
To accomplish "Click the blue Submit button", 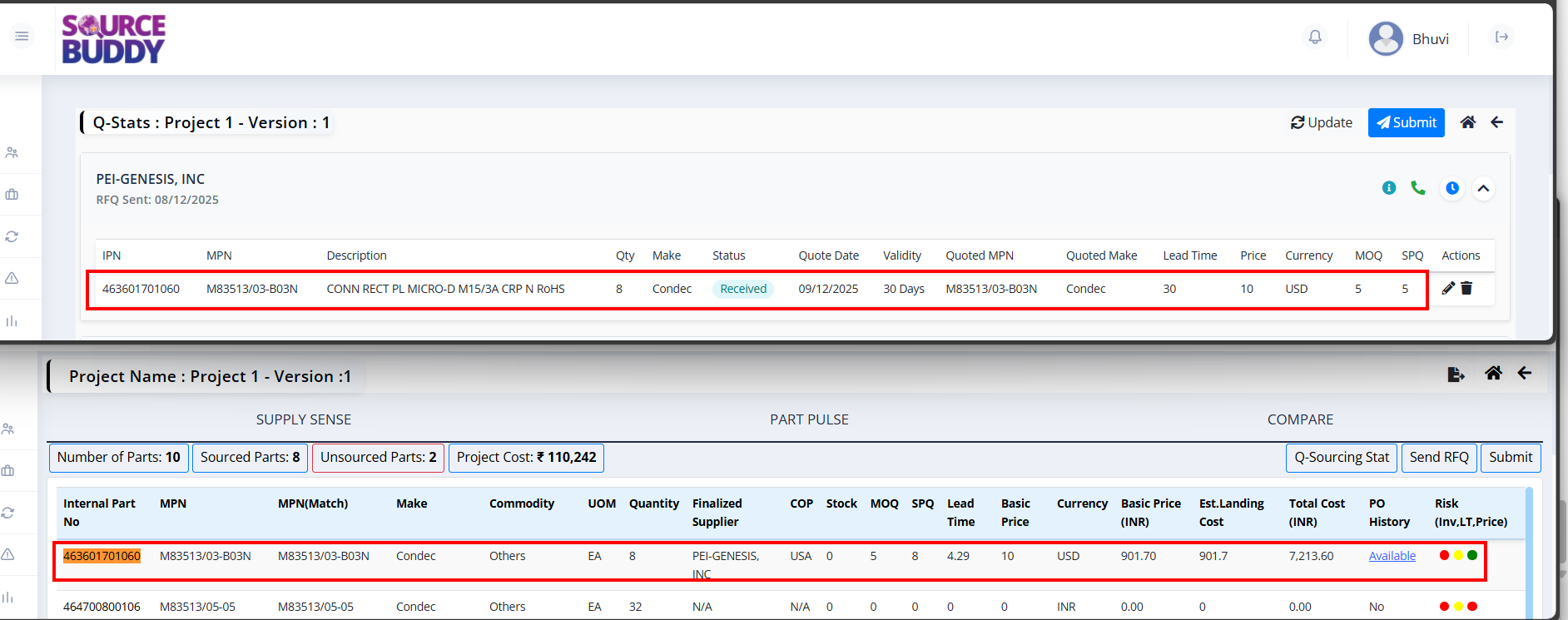I will [x=1406, y=122].
